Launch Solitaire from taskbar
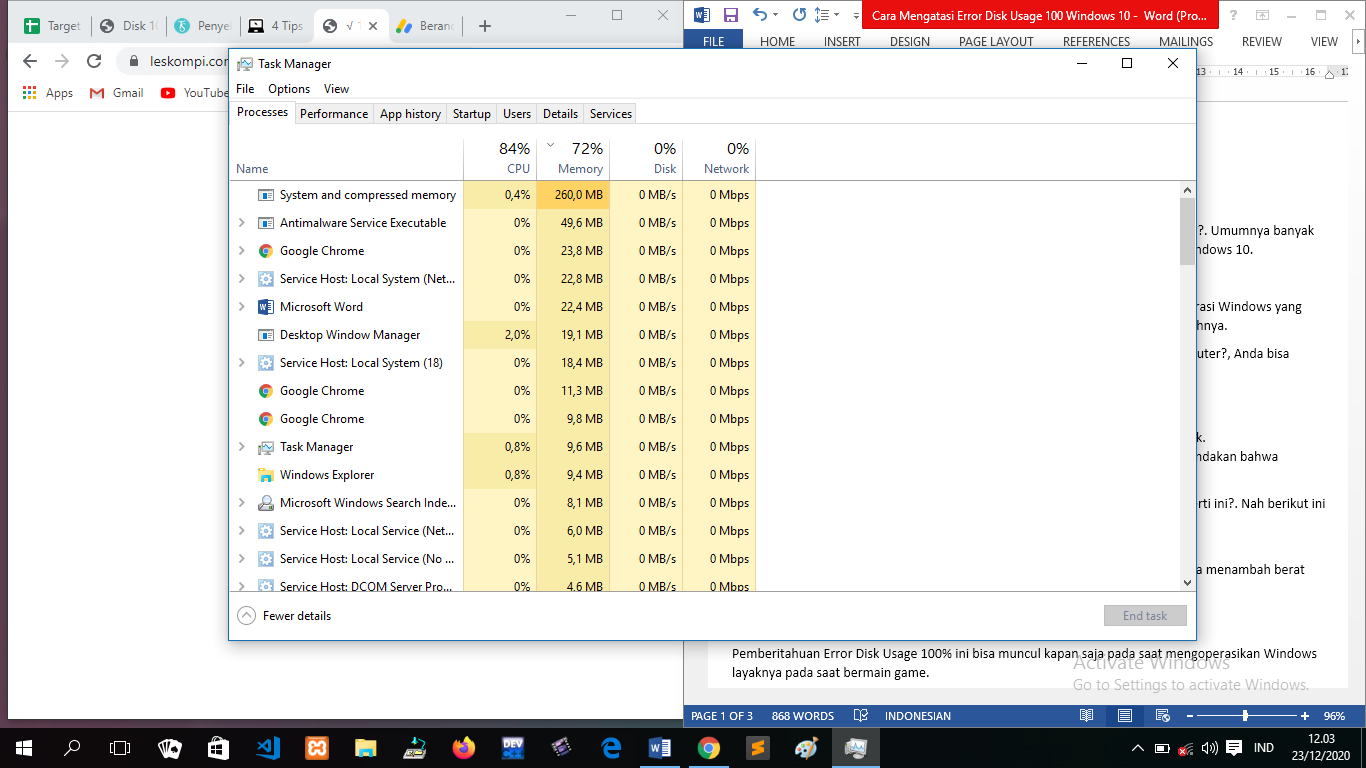Image resolution: width=1366 pixels, height=768 pixels. pos(170,747)
